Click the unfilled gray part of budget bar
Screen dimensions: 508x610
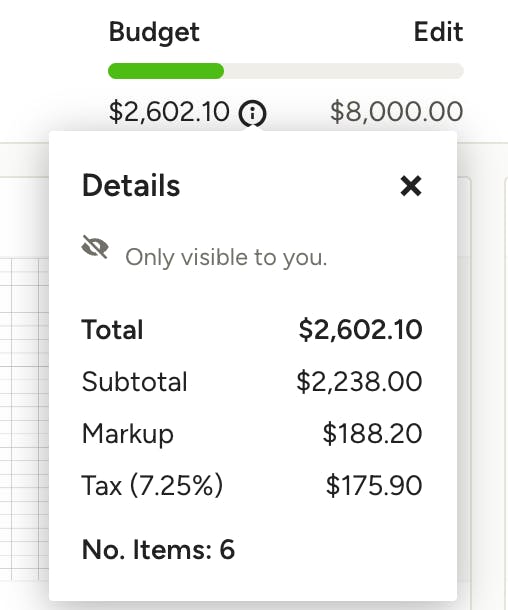(343, 71)
